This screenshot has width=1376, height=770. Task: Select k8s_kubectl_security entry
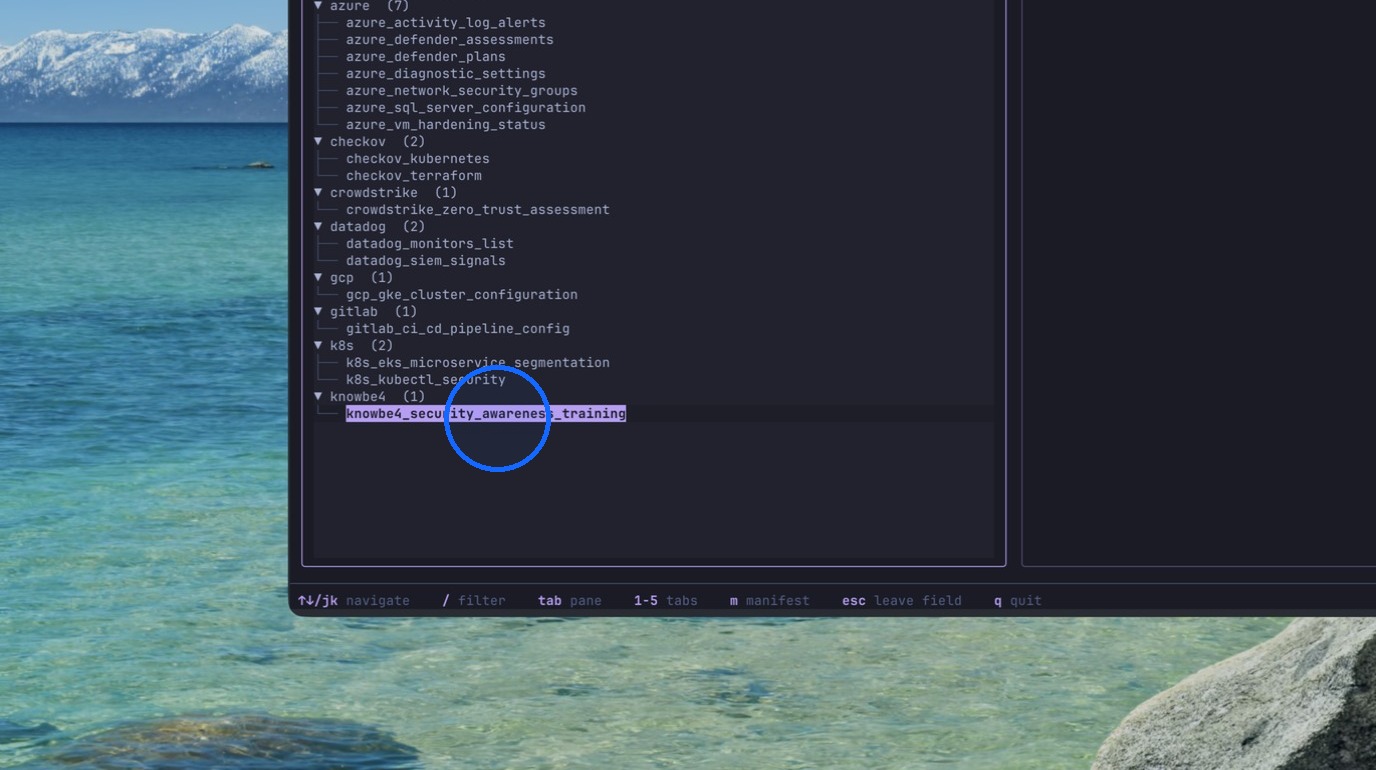(426, 380)
